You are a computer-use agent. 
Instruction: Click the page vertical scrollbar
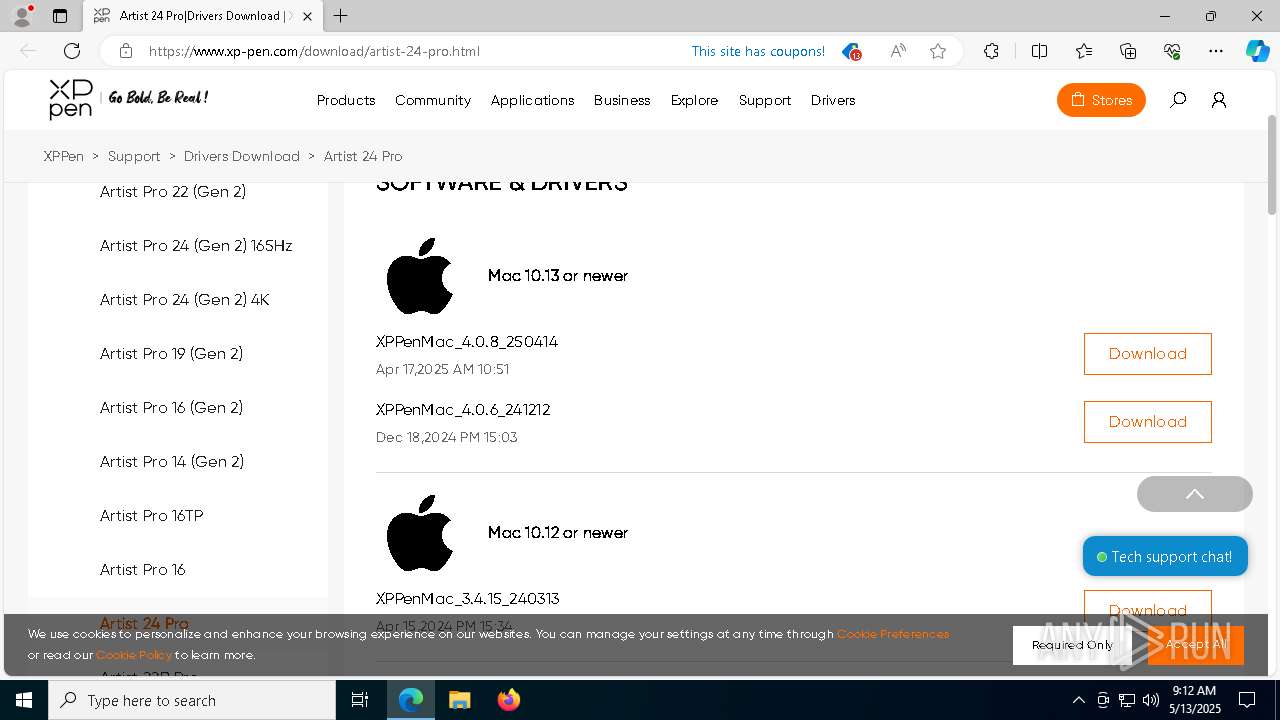[1272, 165]
